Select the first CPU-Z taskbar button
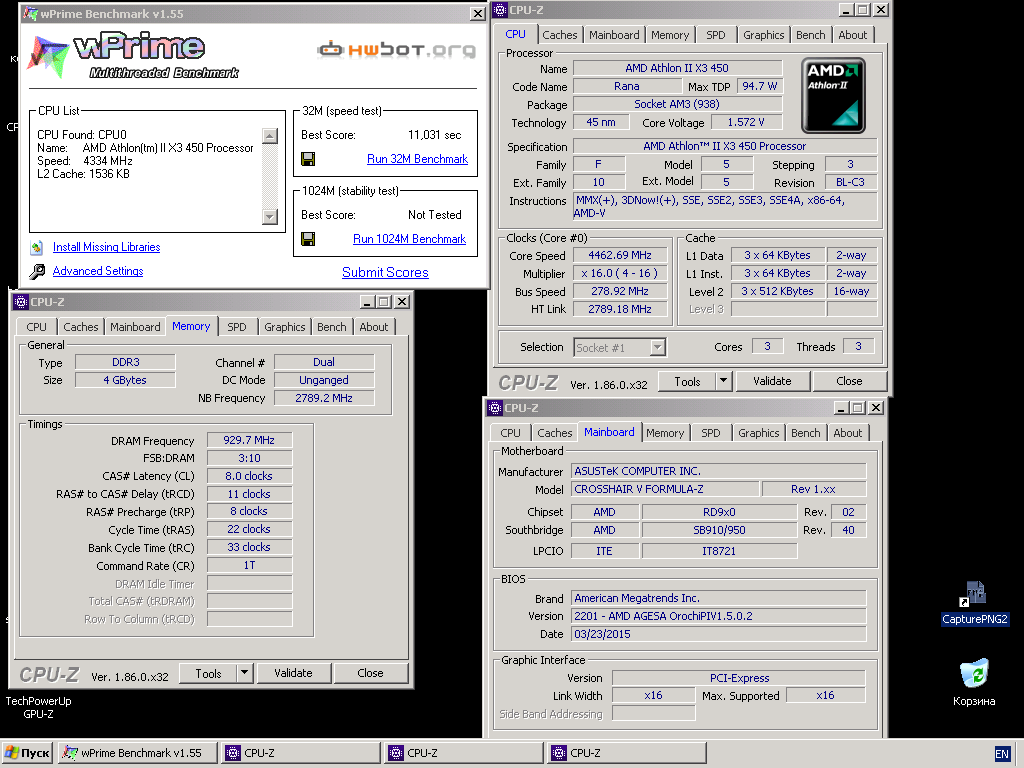The image size is (1024, 768). (300, 753)
